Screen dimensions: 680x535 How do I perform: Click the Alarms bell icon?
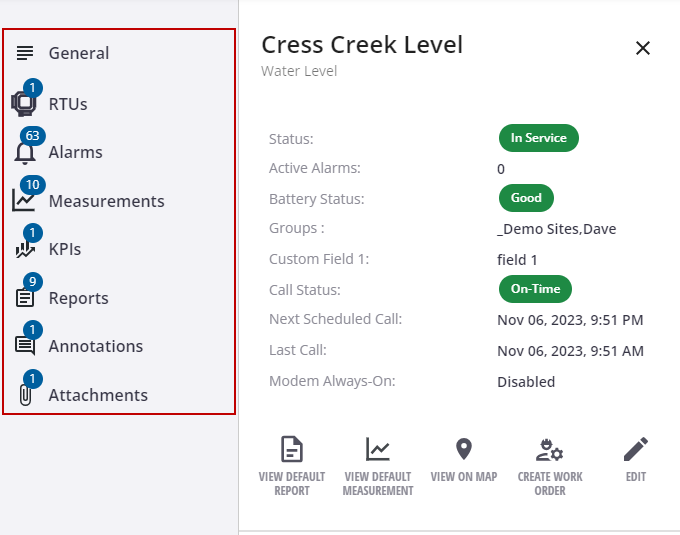point(25,153)
